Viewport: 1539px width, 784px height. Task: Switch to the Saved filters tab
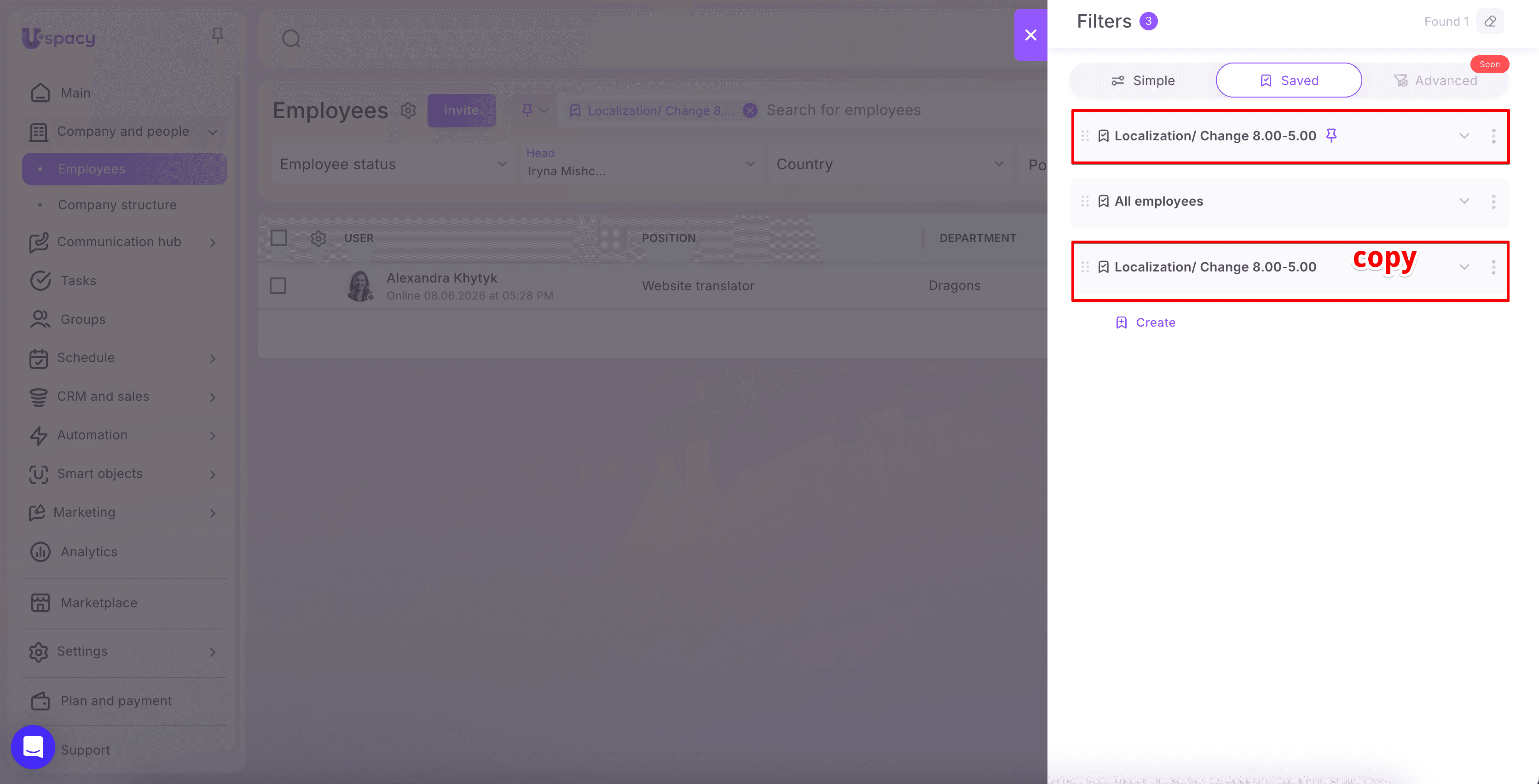point(1289,80)
